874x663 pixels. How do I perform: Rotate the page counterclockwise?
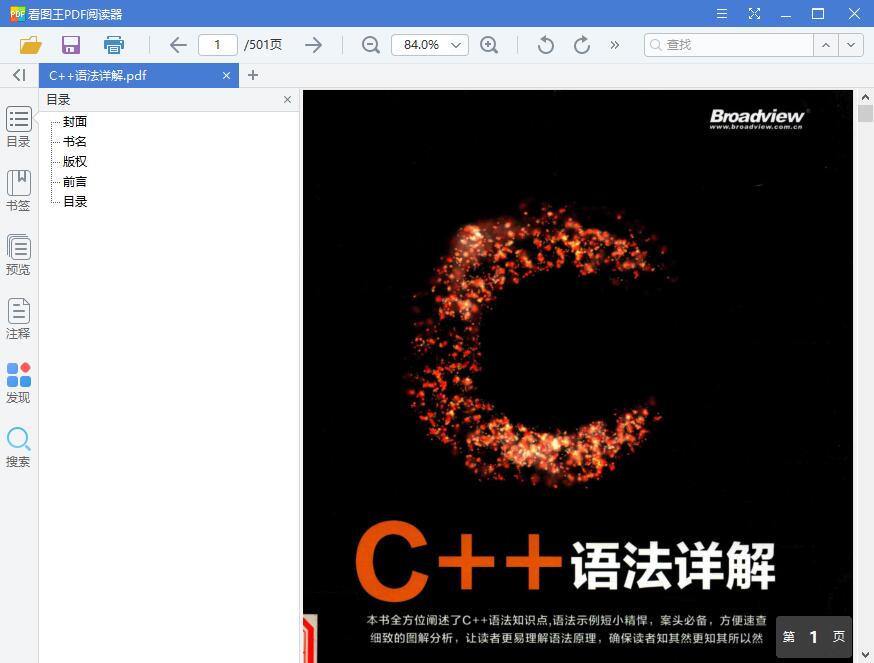pos(544,45)
